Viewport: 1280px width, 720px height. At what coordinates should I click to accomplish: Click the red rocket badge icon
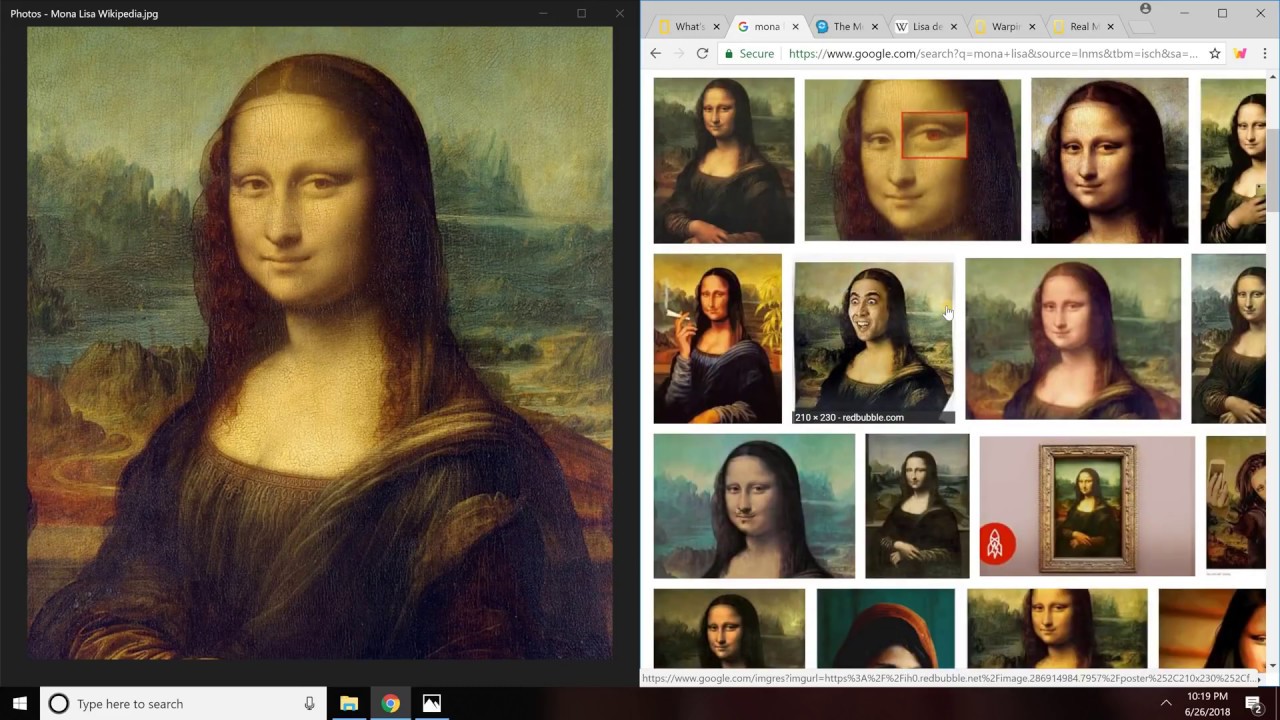point(997,544)
